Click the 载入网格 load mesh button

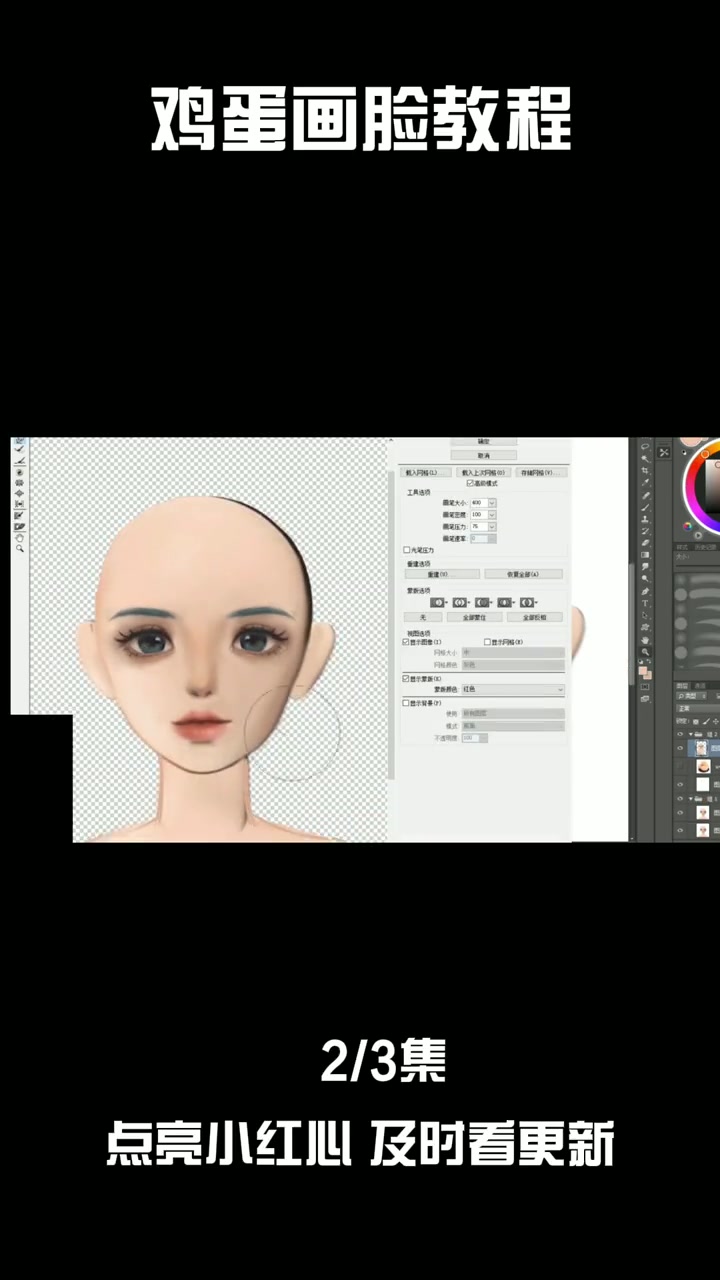click(x=426, y=472)
